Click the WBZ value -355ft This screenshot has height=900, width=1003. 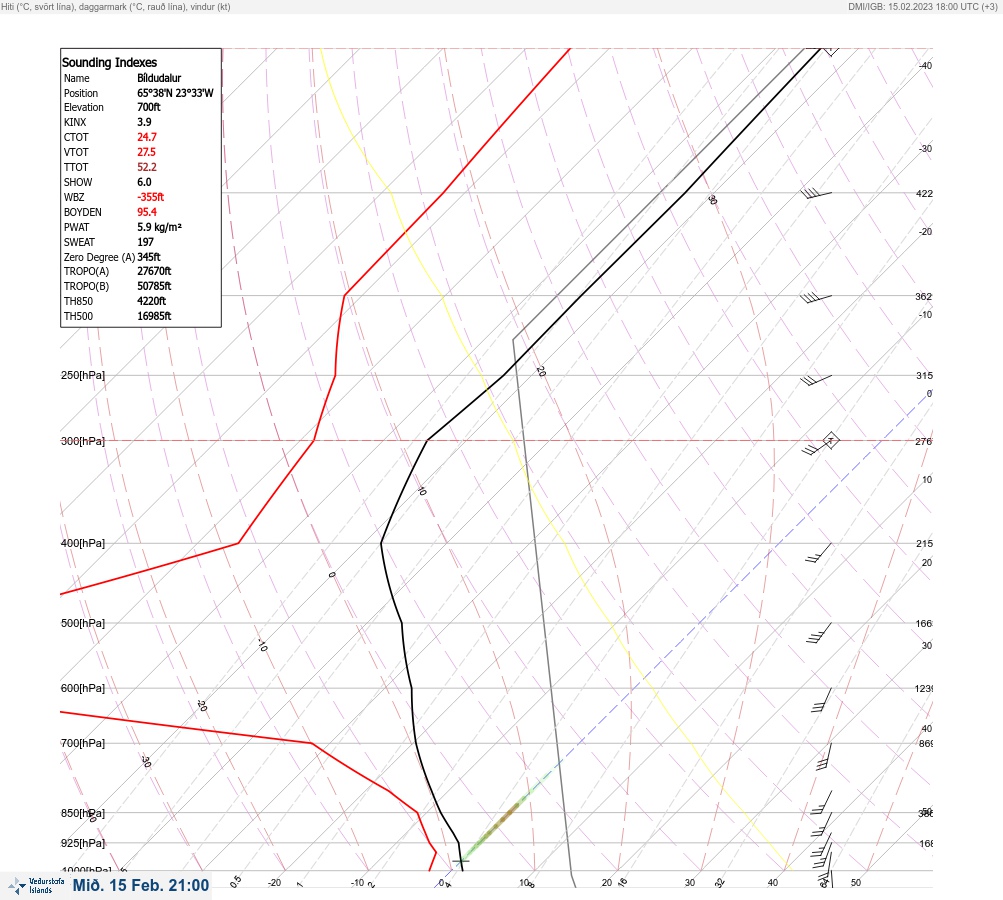tap(150, 197)
